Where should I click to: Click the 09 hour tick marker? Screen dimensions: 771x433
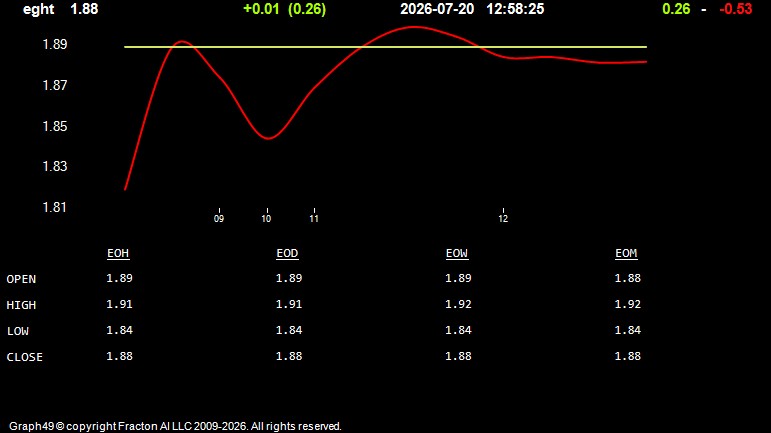(x=219, y=218)
